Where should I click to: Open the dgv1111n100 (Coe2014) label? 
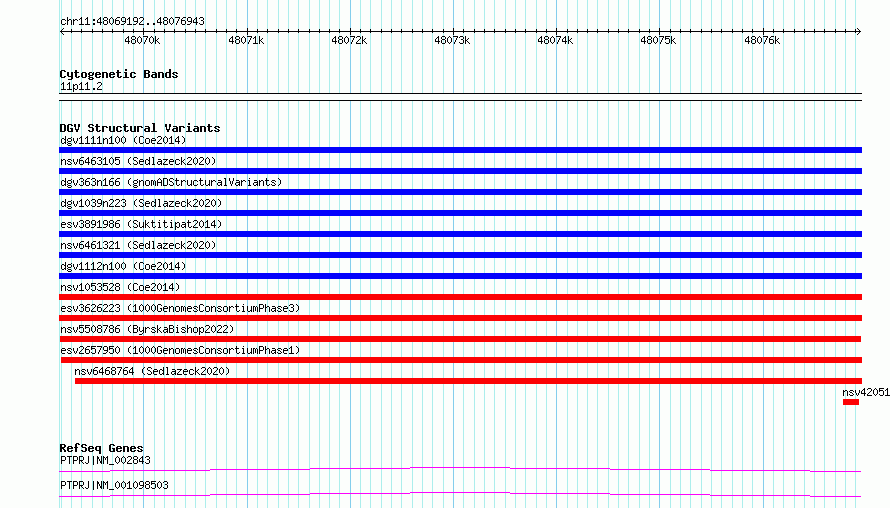(123, 140)
